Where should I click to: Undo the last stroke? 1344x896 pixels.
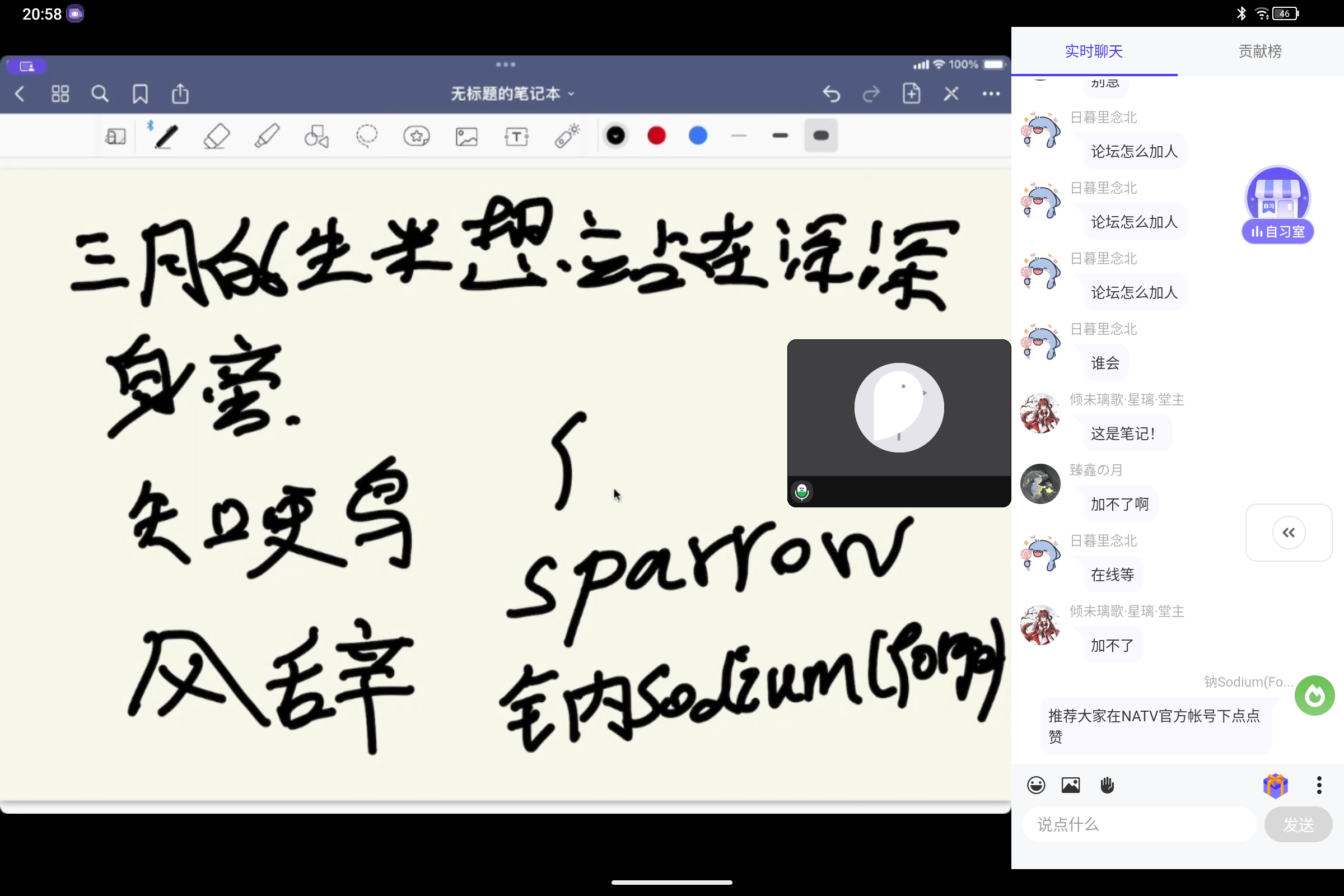click(832, 94)
